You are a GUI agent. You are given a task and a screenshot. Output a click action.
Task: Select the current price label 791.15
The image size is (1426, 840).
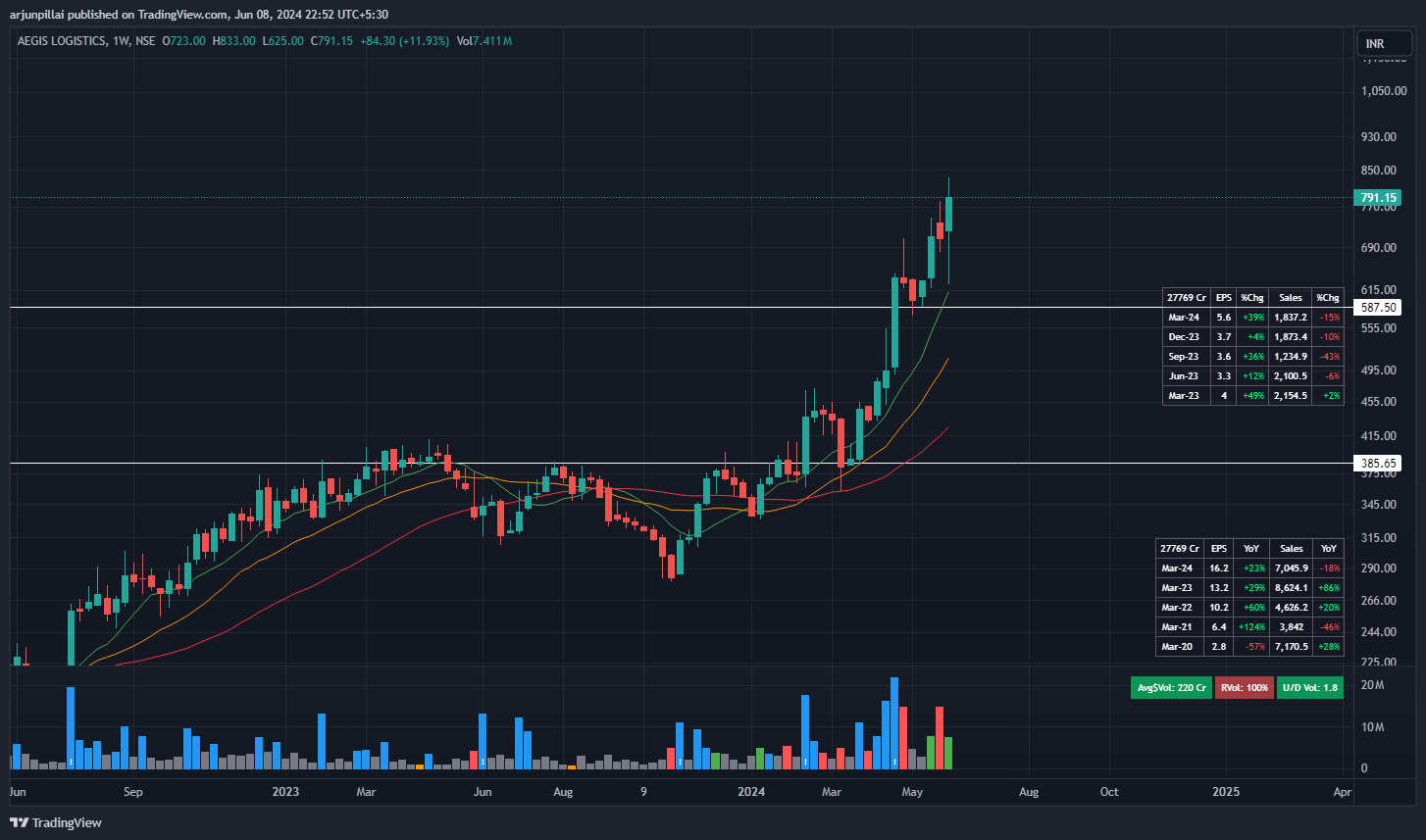tap(1378, 198)
